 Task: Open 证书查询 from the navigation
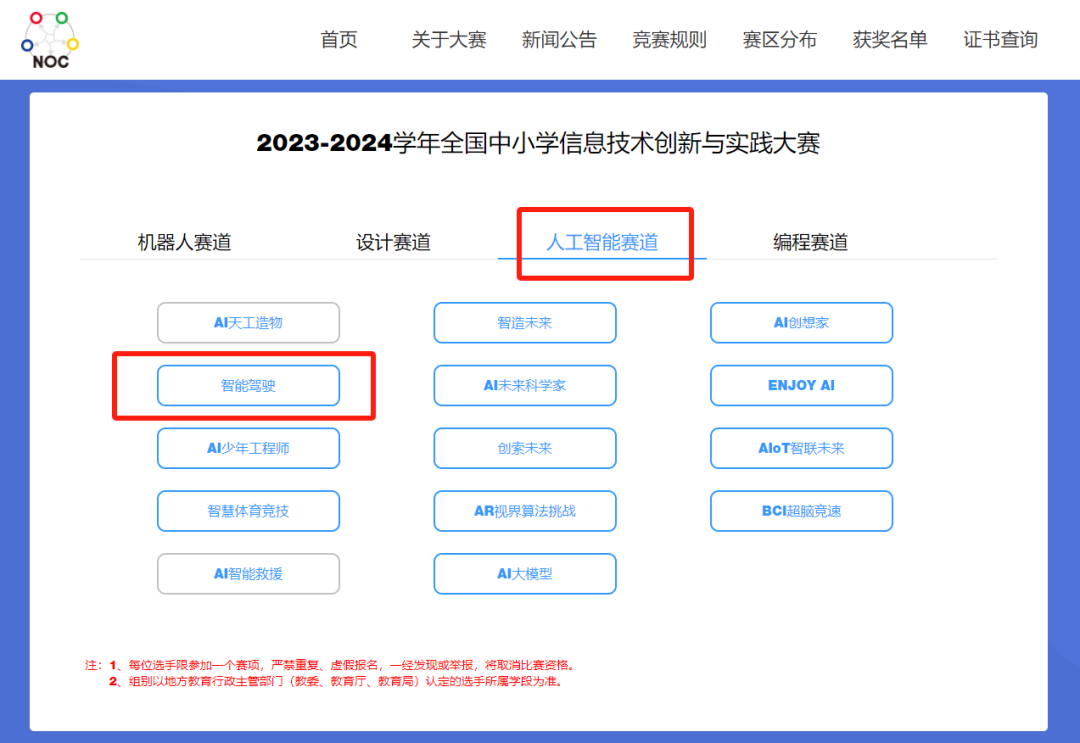[x=1000, y=40]
